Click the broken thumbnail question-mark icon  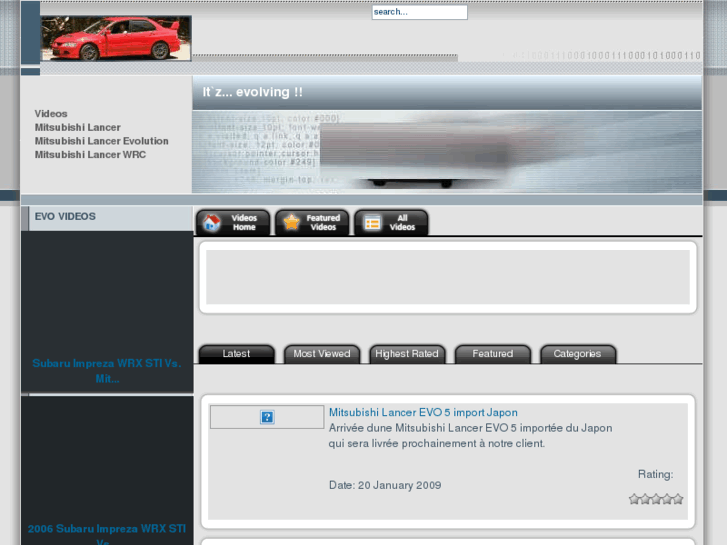[267, 417]
